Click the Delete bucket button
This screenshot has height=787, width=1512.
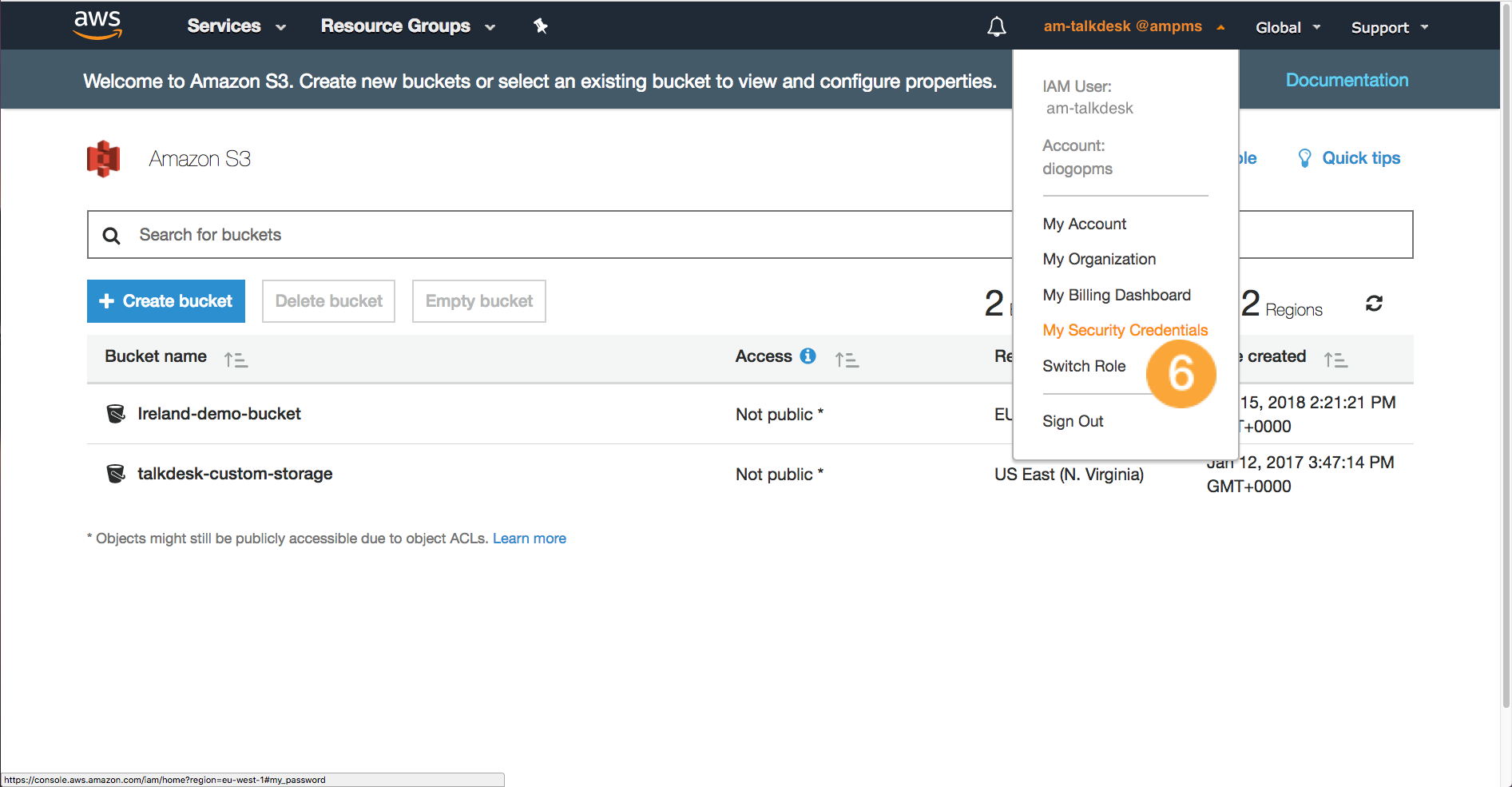tap(328, 301)
